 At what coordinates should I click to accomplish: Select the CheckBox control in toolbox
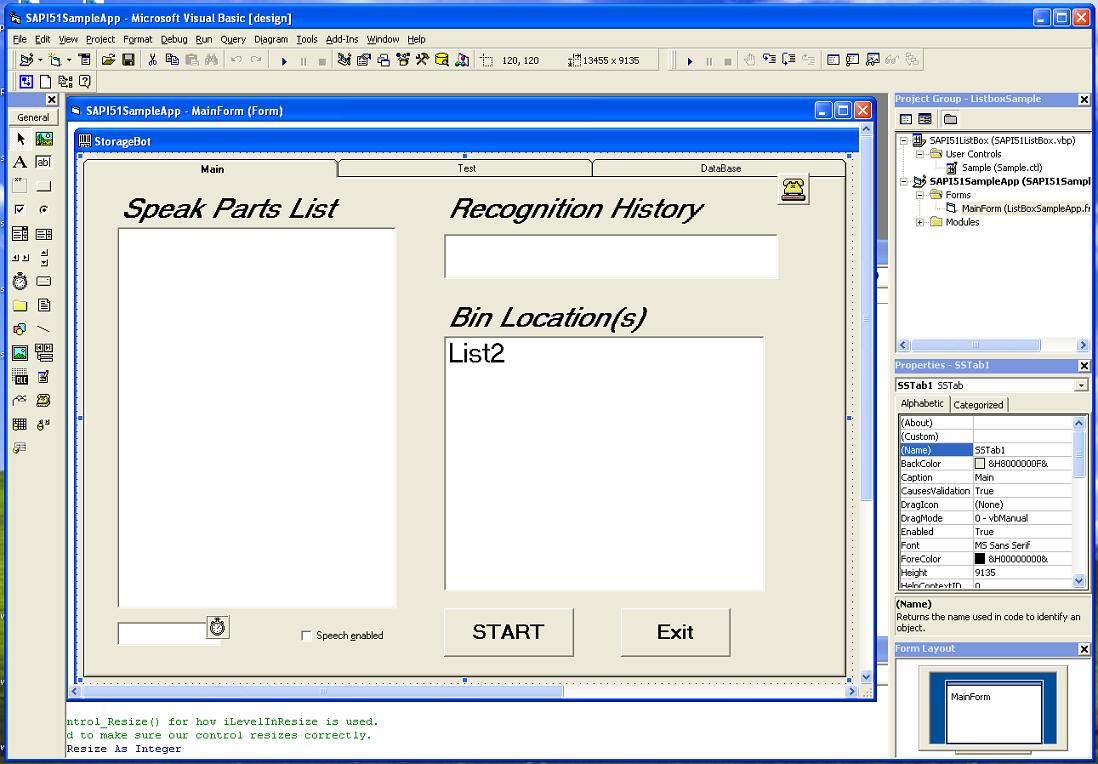pyautogui.click(x=20, y=209)
